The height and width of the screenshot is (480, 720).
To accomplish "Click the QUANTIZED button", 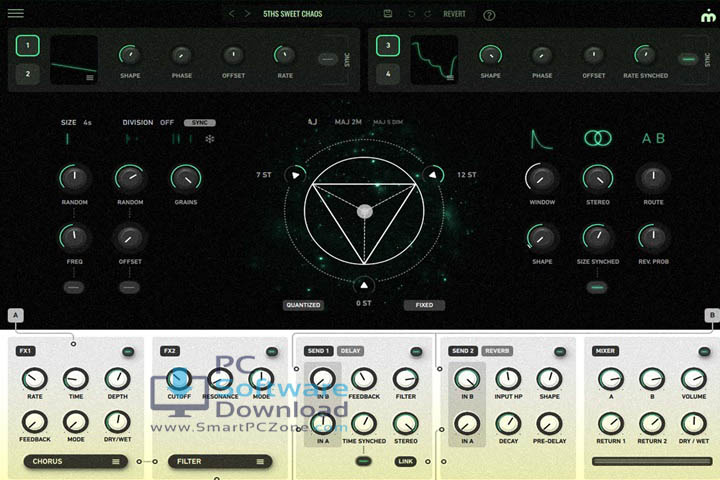I will [303, 305].
